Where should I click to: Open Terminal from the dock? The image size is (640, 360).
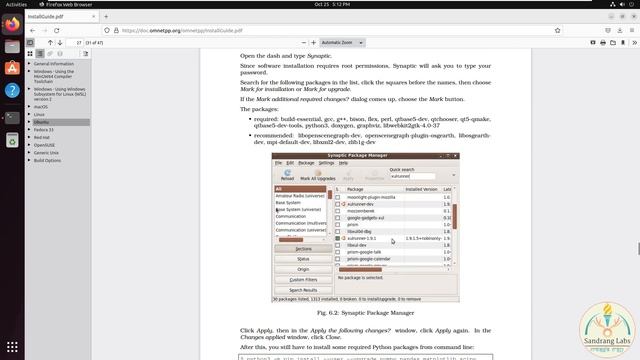pyautogui.click(x=12, y=118)
